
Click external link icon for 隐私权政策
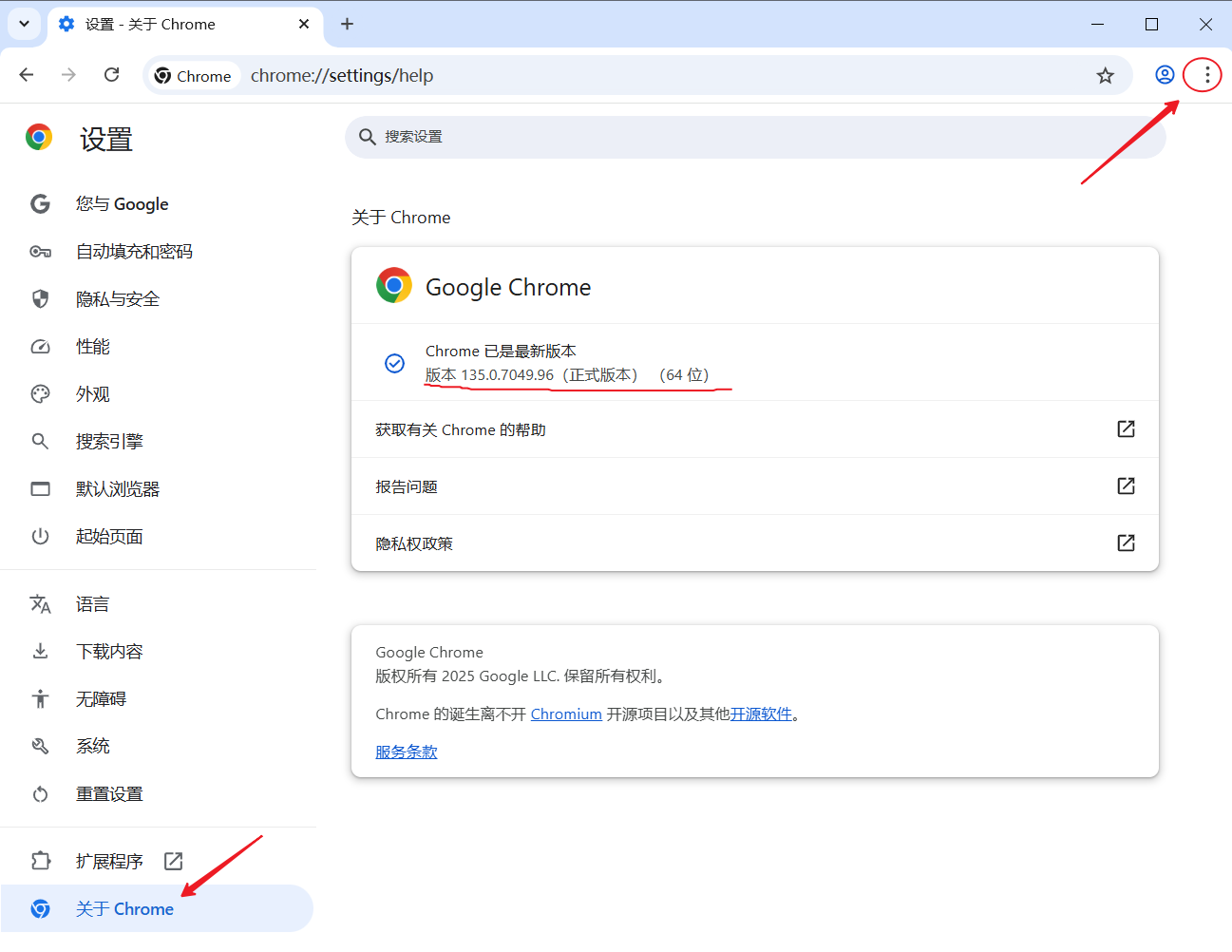click(x=1126, y=543)
